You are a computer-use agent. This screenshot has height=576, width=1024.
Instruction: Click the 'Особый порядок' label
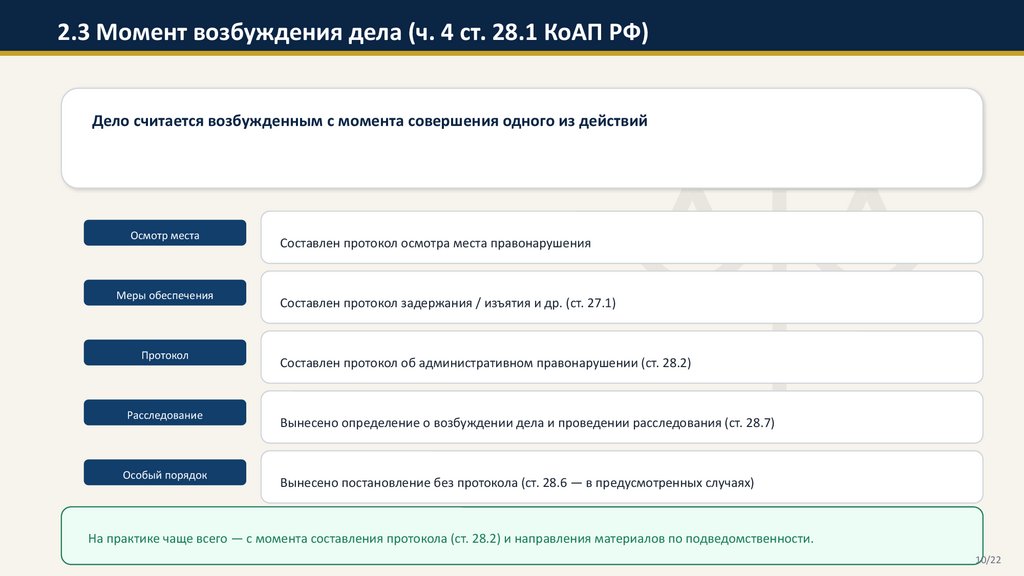(165, 473)
